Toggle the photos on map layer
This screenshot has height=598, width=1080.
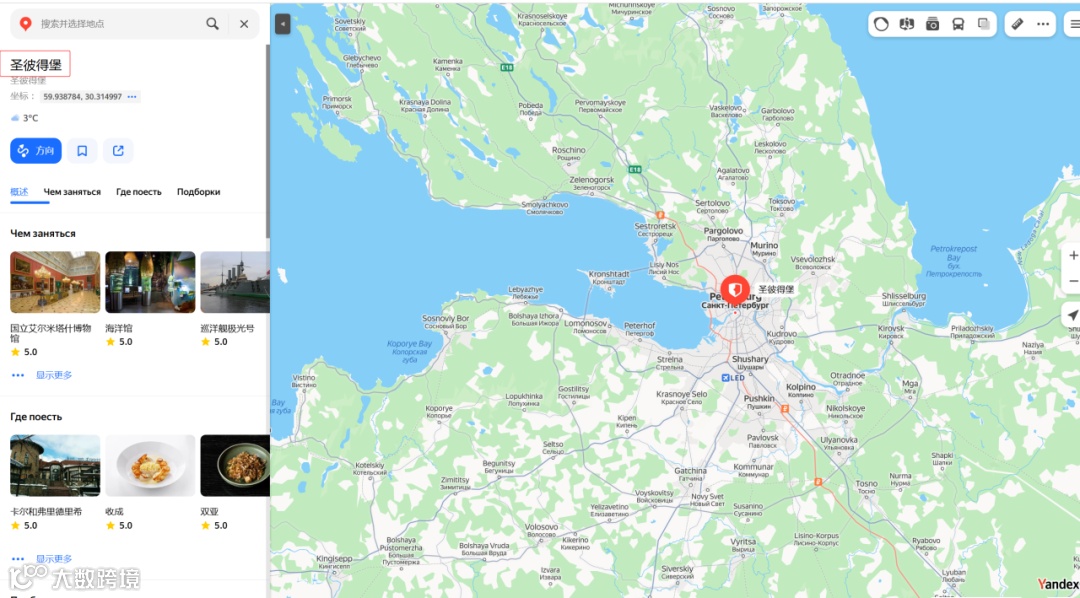[933, 24]
